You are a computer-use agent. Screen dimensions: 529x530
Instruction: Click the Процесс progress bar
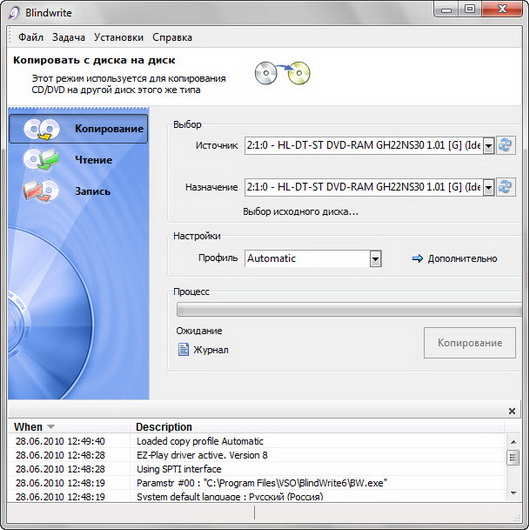(349, 310)
